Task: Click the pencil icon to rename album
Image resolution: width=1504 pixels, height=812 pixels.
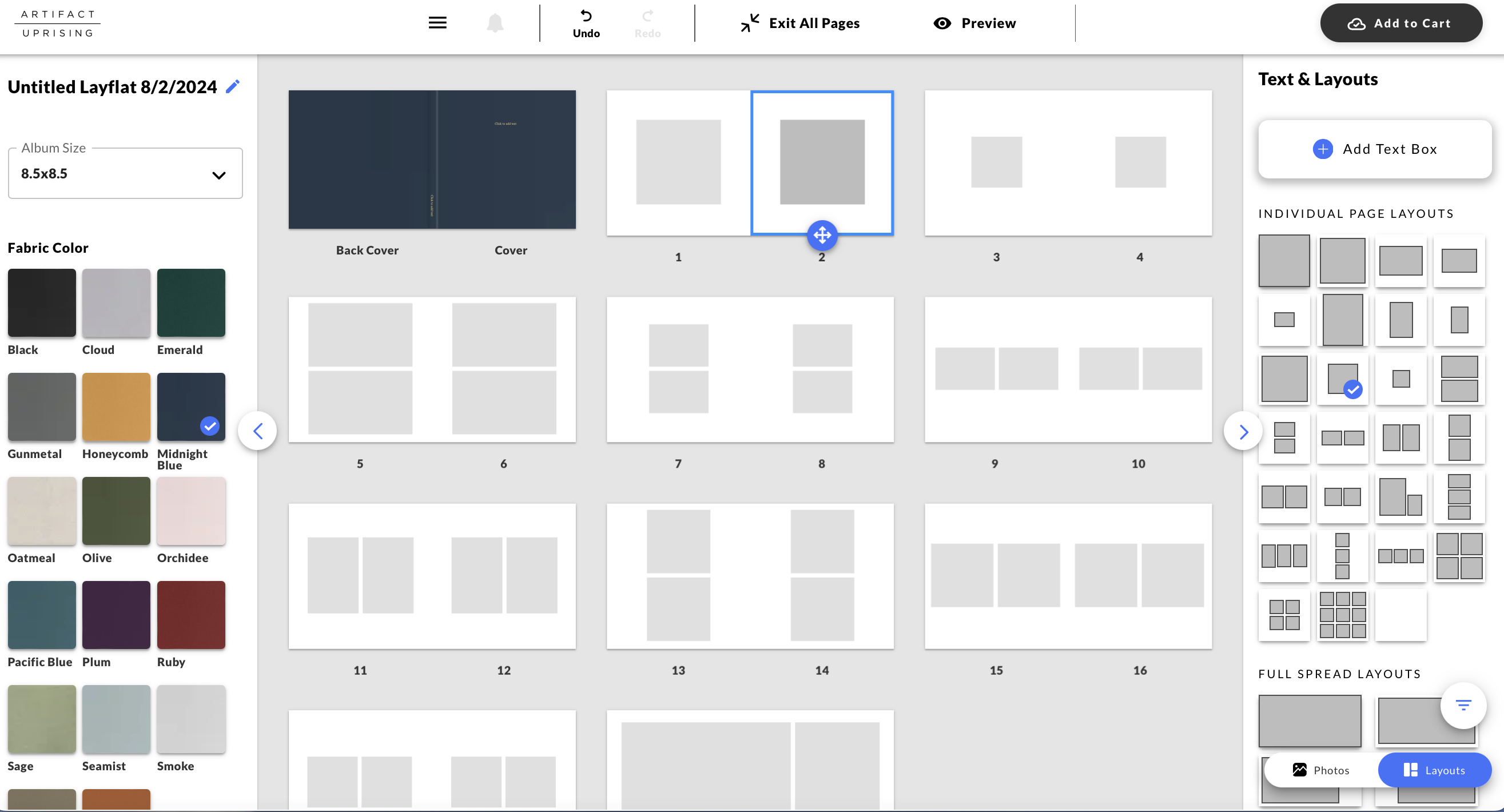Action: [232, 86]
